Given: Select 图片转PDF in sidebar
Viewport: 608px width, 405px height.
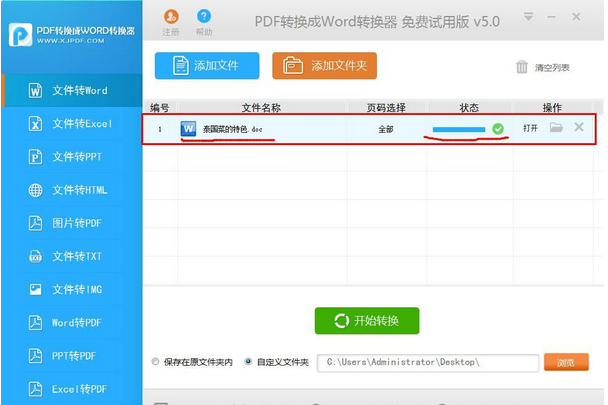Looking at the screenshot, I should (72, 223).
